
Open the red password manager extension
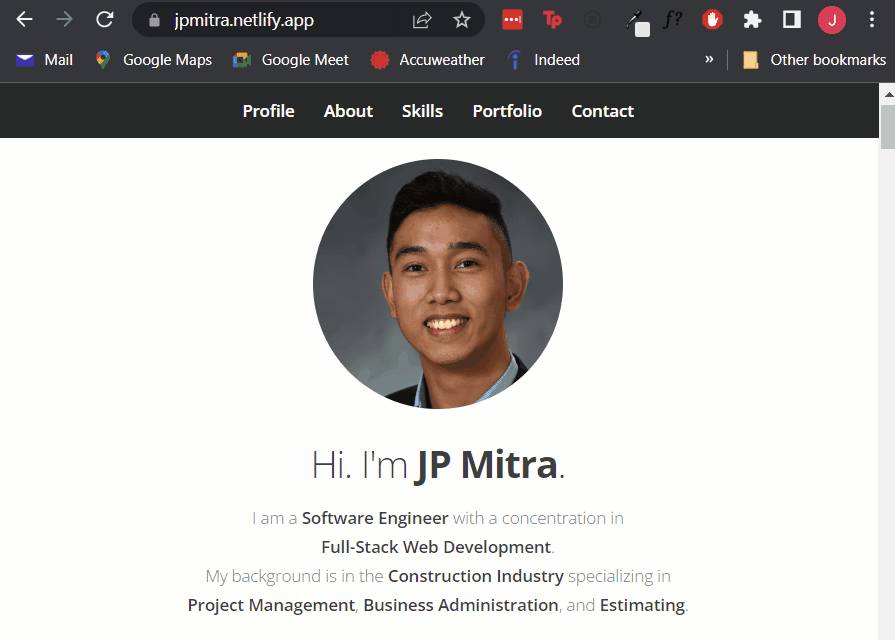pos(513,20)
